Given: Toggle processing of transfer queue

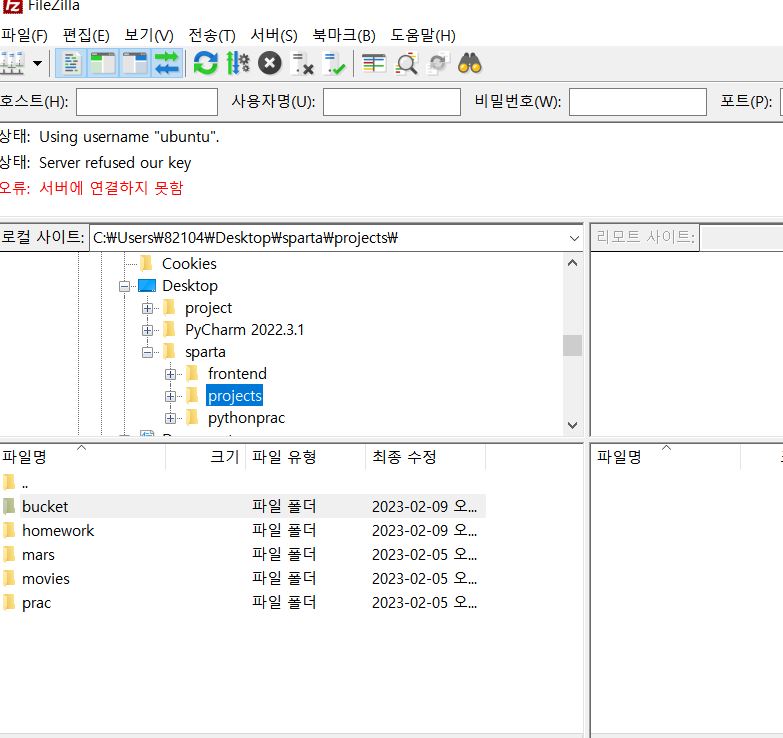Looking at the screenshot, I should coord(238,63).
